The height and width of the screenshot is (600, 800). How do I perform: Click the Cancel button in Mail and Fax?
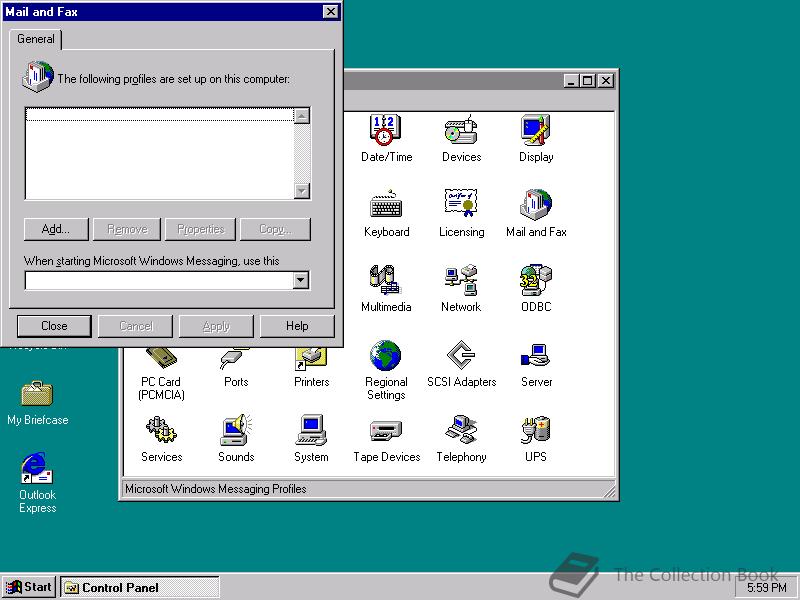135,326
